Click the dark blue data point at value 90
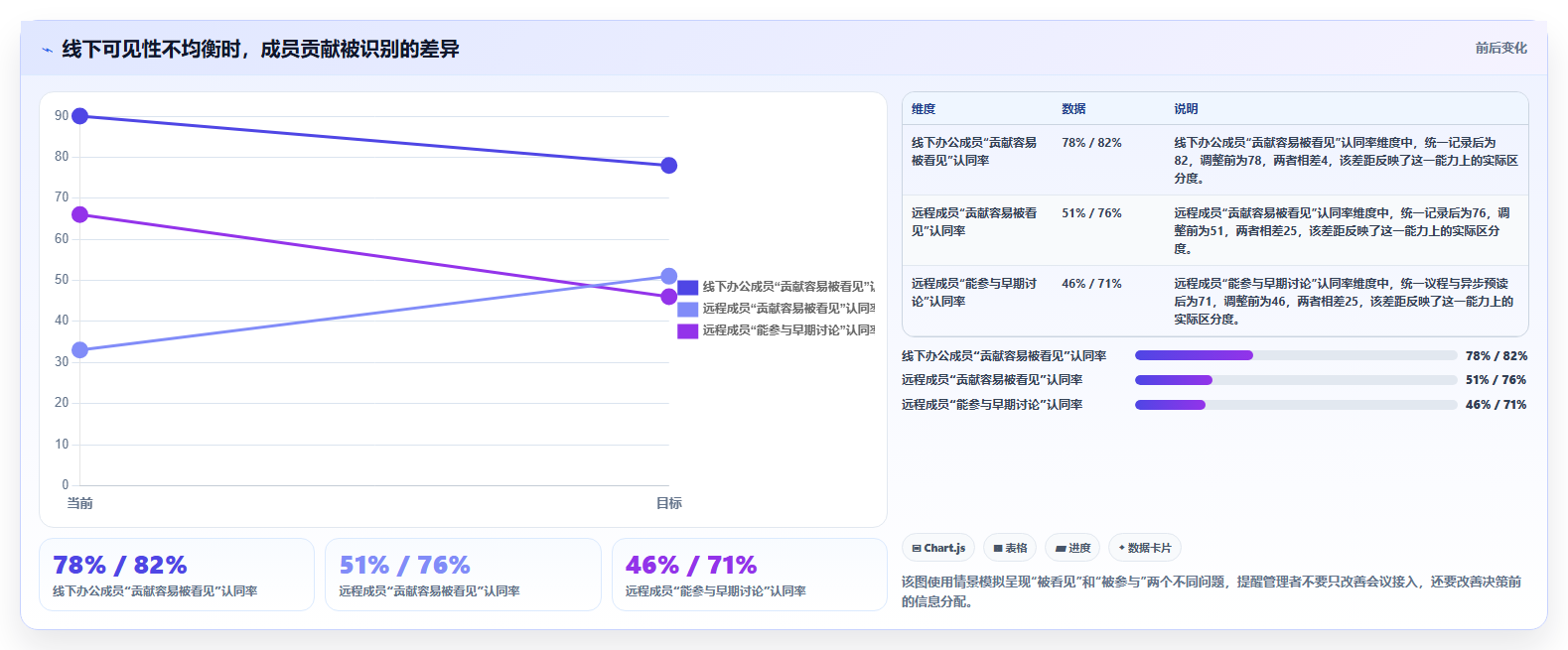The width and height of the screenshot is (1568, 650). (80, 116)
